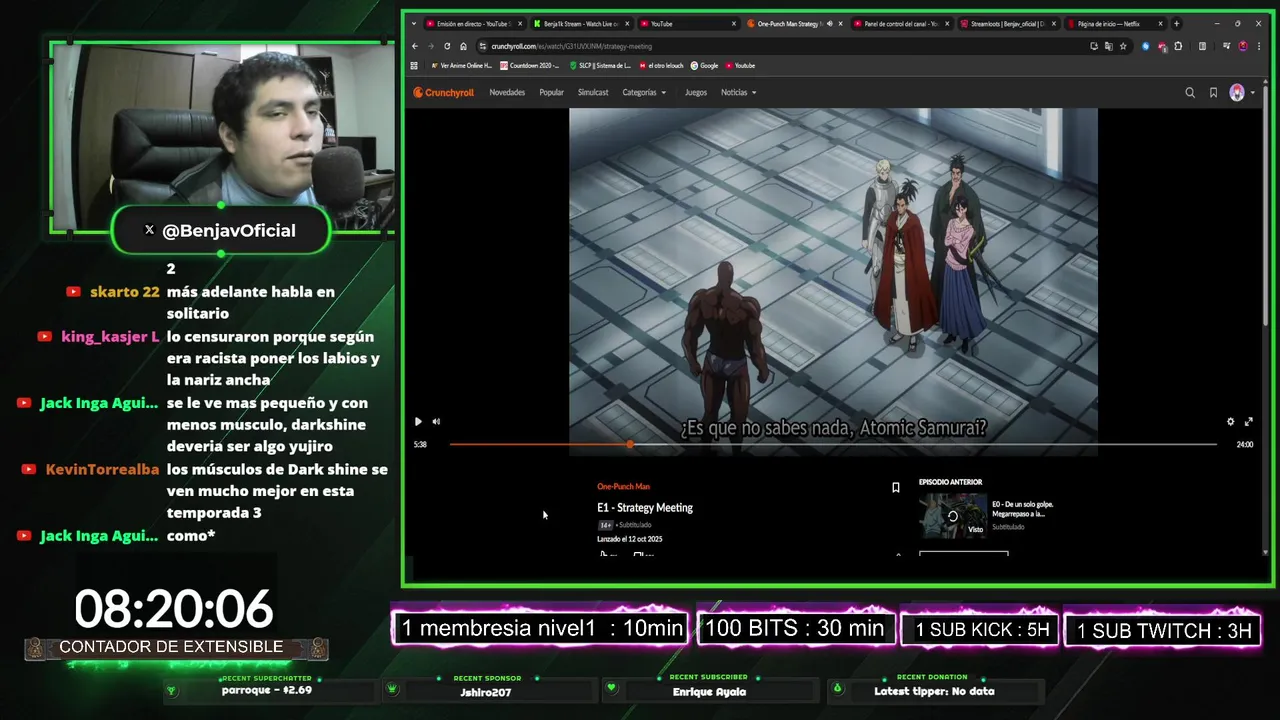Expand the Categorías dropdown
This screenshot has width=1280, height=720.
tap(644, 92)
